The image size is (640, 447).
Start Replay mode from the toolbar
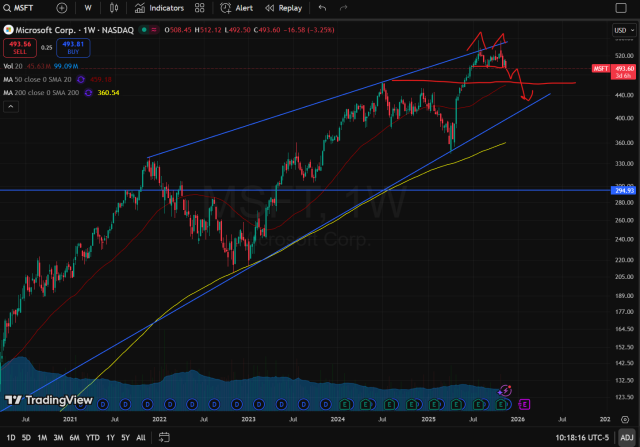click(x=284, y=8)
